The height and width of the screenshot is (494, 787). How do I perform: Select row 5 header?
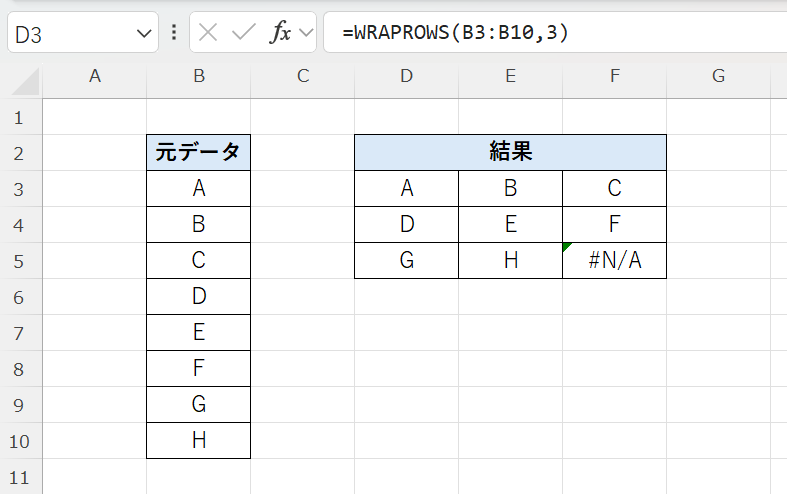click(x=20, y=261)
